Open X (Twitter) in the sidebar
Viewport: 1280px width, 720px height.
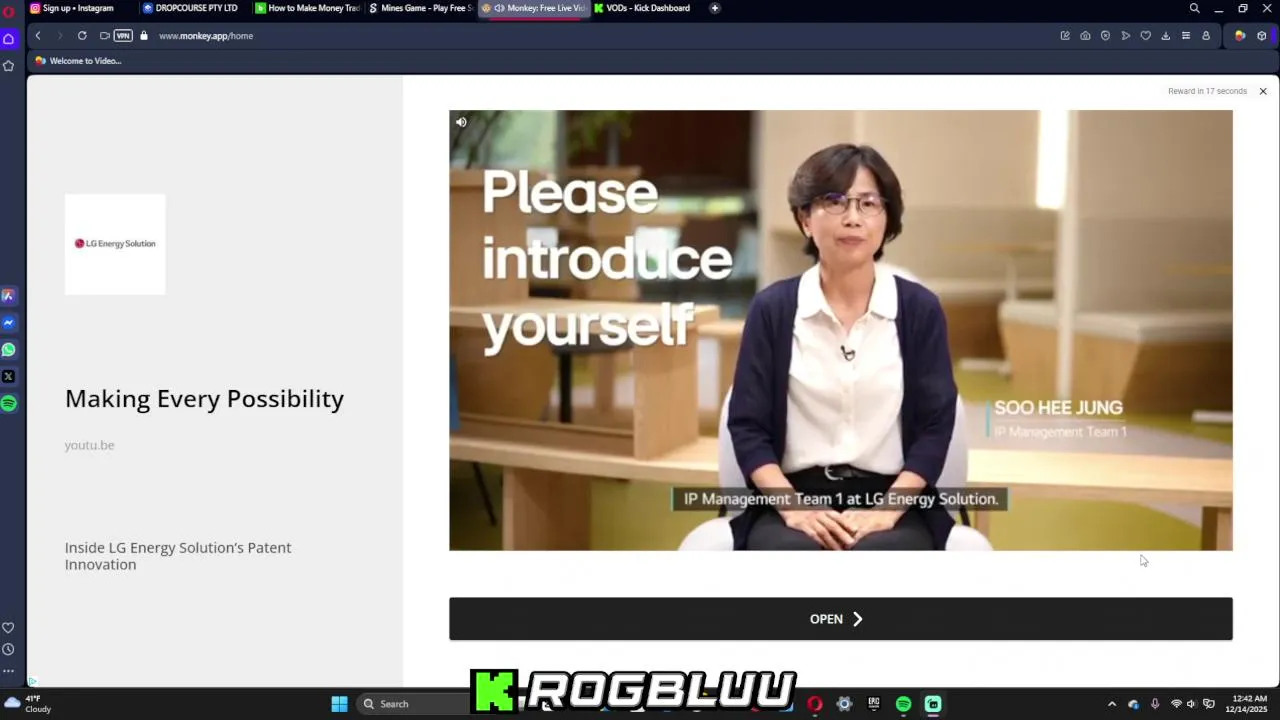8,377
